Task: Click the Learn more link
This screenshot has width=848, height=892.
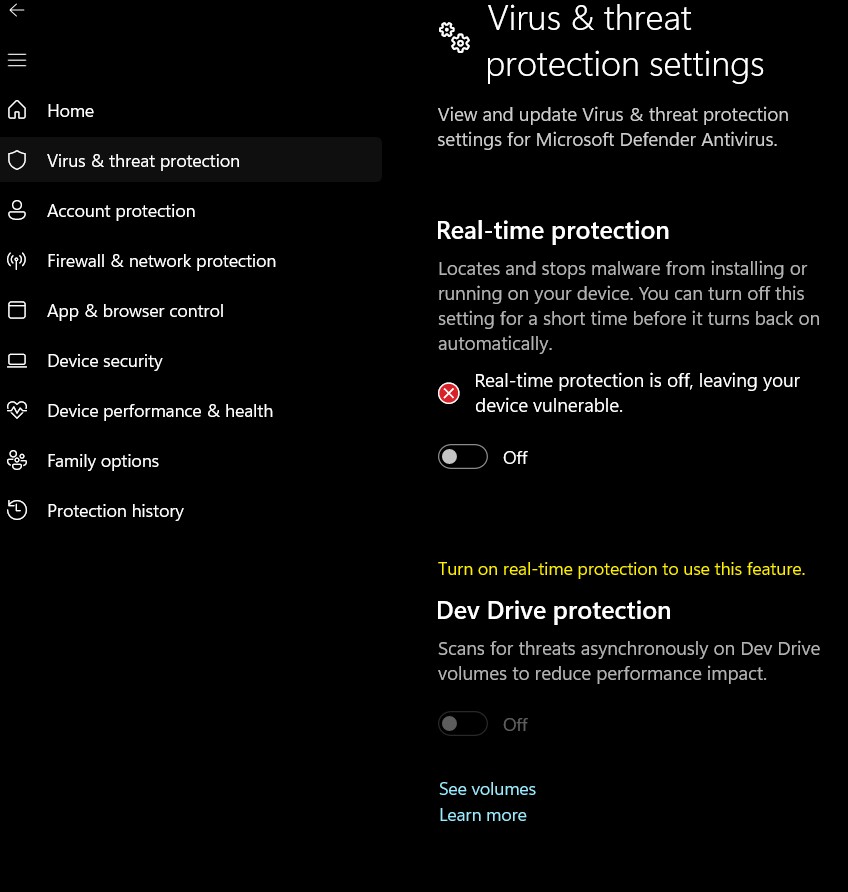Action: (482, 815)
